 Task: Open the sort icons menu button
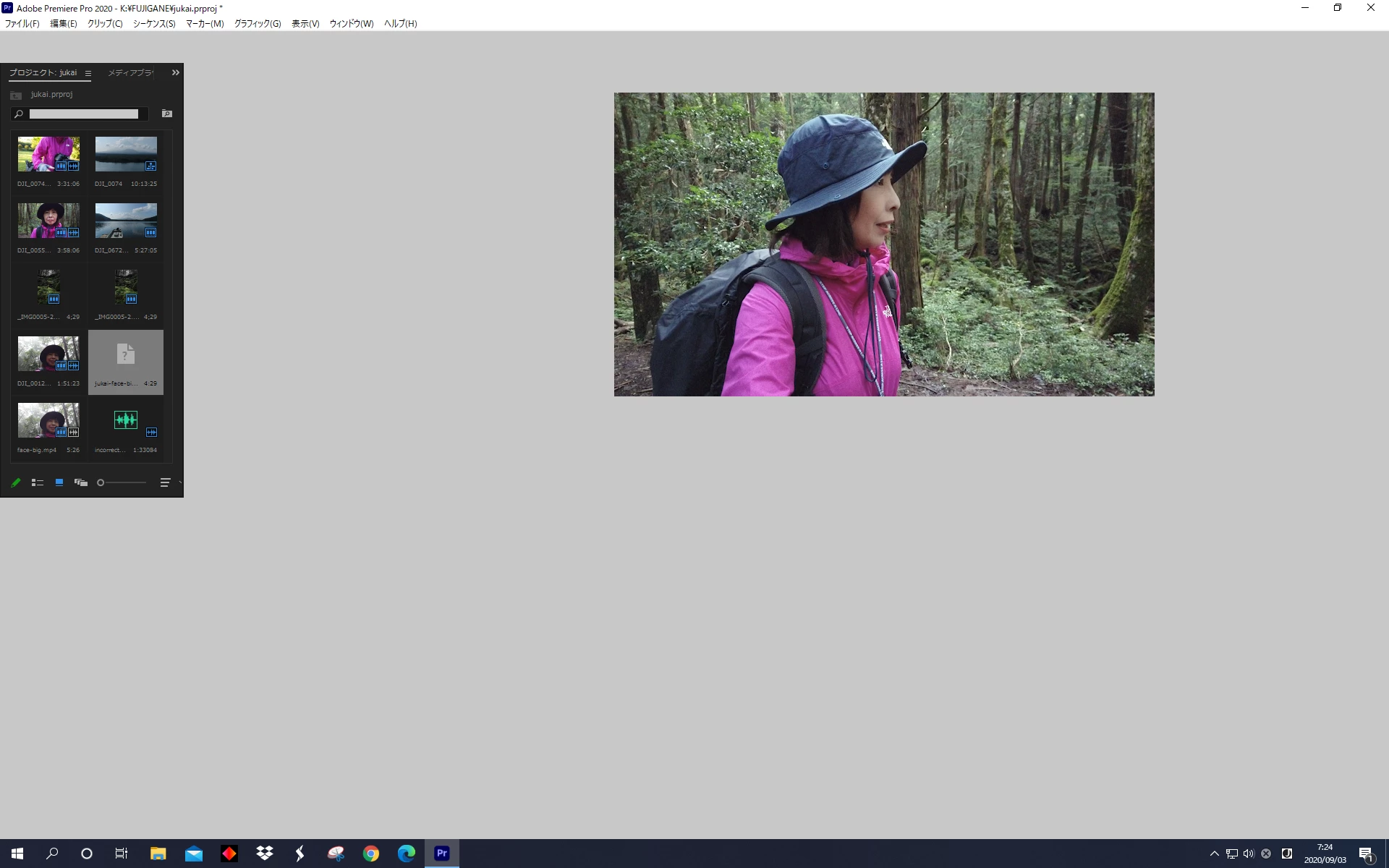pyautogui.click(x=165, y=482)
